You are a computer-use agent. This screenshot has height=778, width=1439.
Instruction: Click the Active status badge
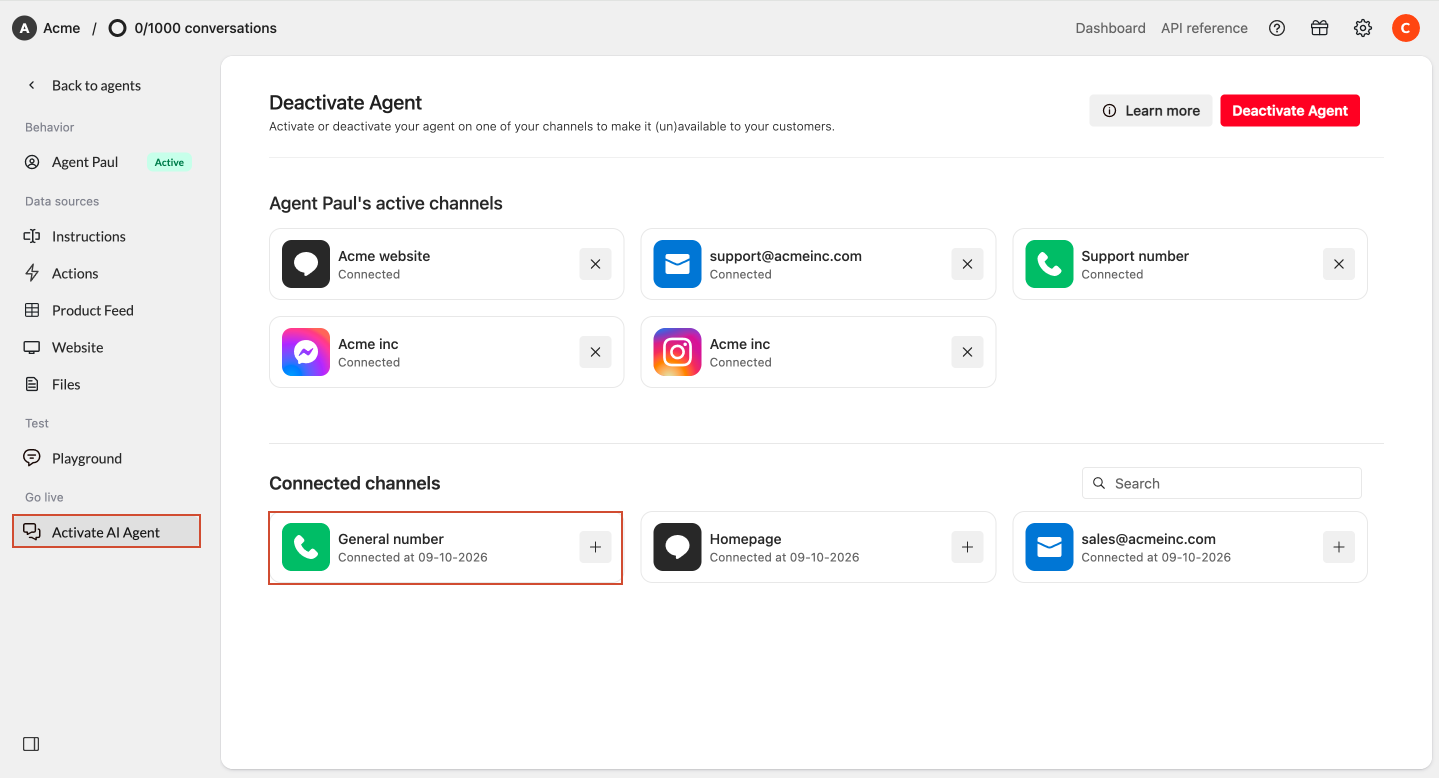[x=169, y=162]
